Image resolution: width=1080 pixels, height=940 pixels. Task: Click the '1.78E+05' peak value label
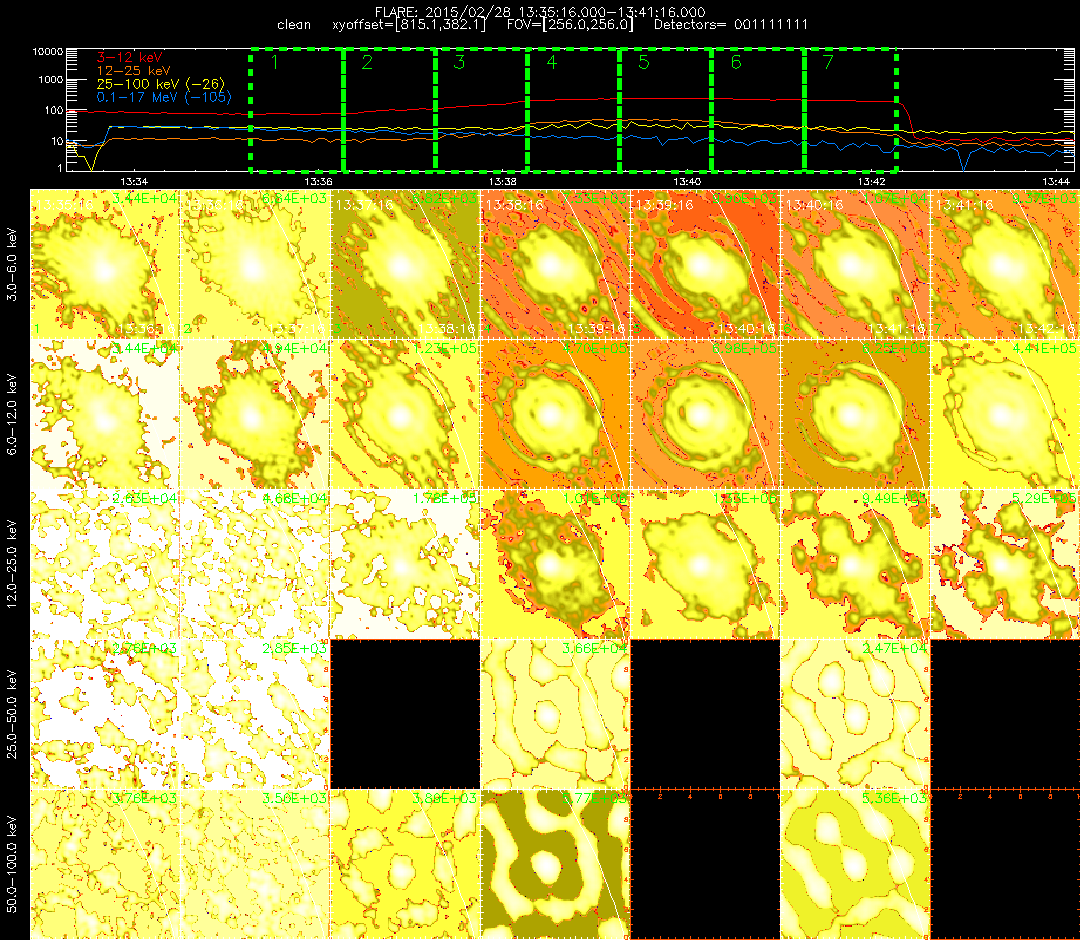click(x=445, y=499)
